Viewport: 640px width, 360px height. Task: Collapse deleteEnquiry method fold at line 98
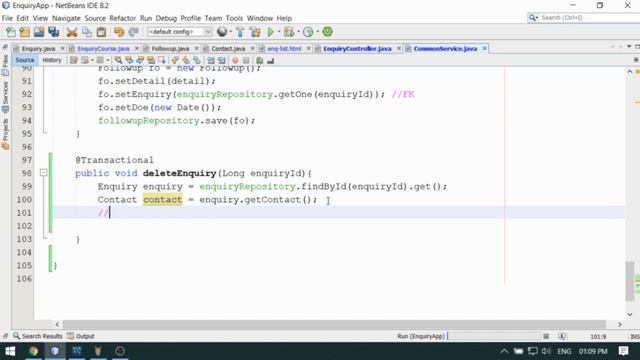pos(43,173)
